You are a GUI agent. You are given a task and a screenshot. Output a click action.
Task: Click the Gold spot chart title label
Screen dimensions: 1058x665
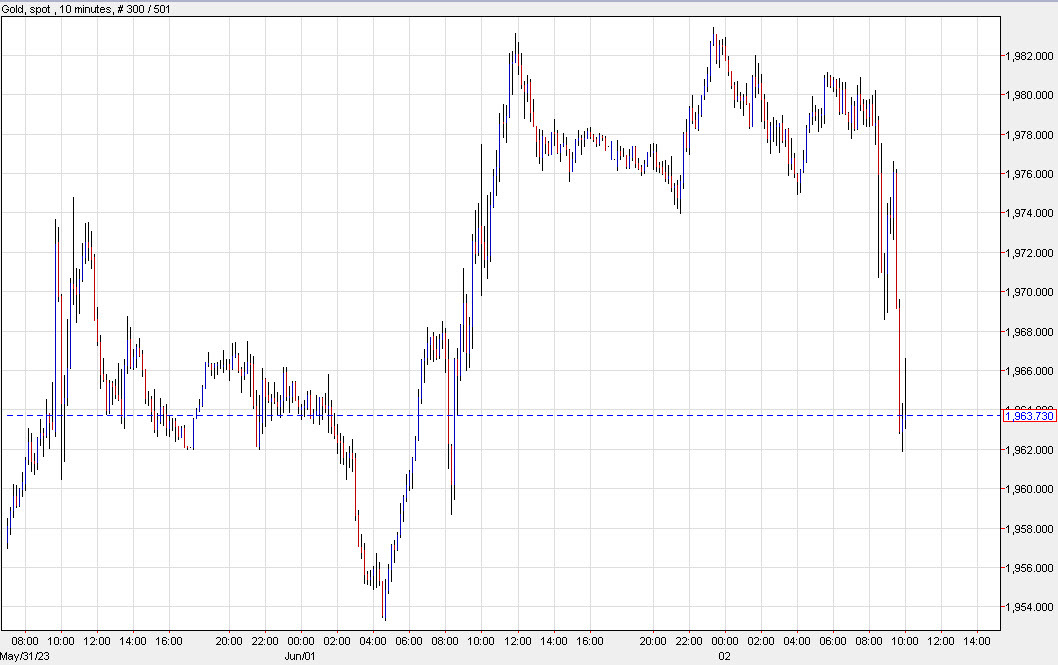click(30, 8)
